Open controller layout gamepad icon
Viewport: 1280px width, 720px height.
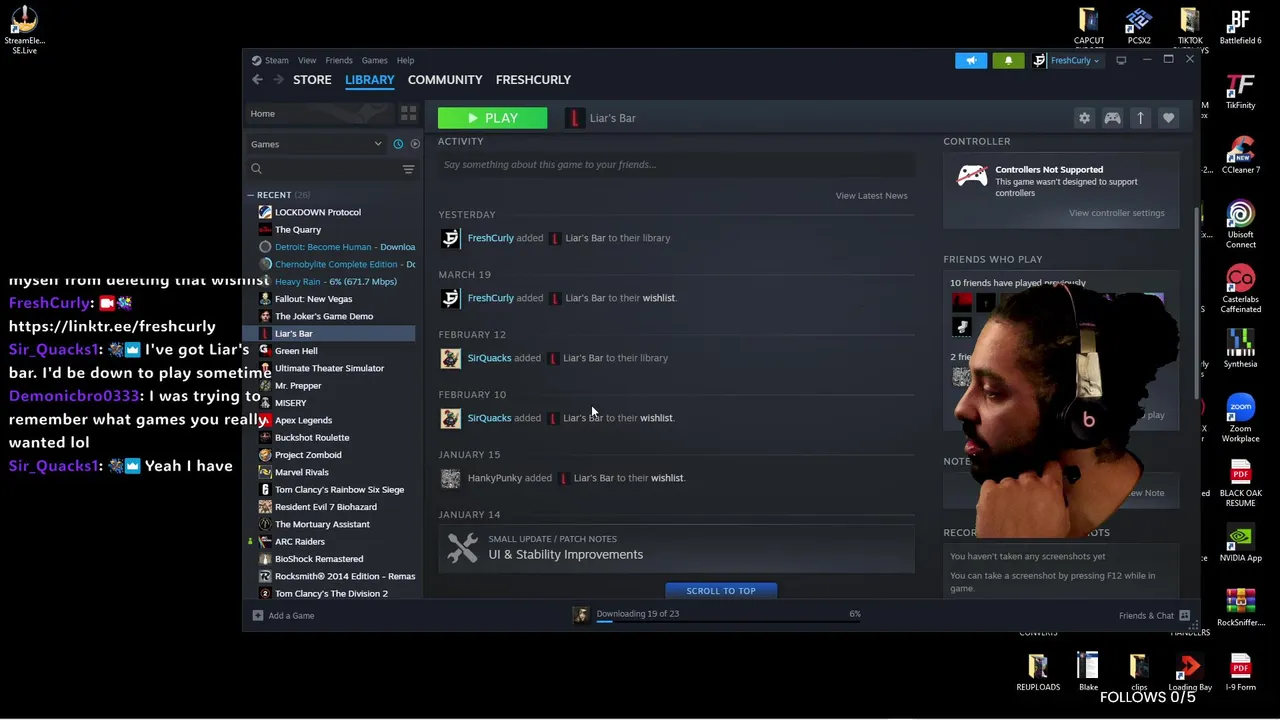point(1112,118)
